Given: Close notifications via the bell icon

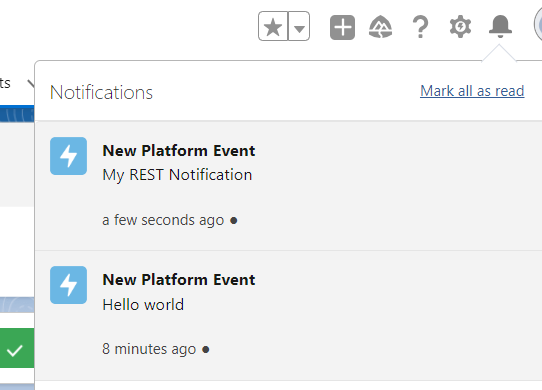Looking at the screenshot, I should click(500, 26).
